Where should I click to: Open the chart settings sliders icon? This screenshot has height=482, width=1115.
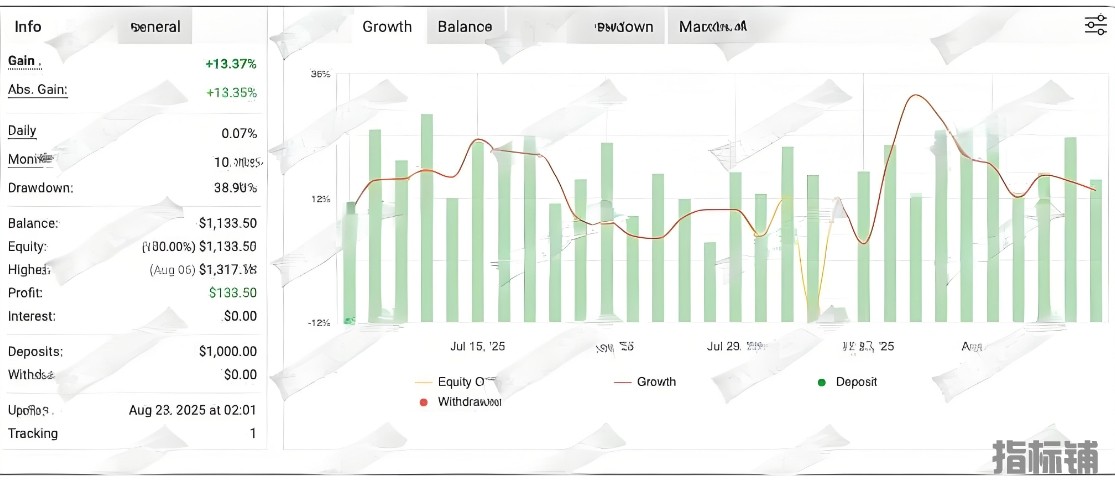[1095, 26]
